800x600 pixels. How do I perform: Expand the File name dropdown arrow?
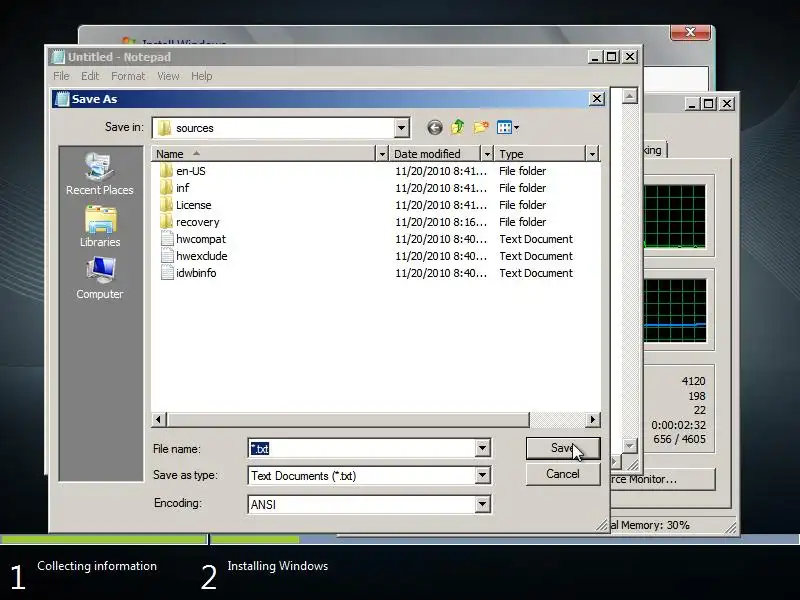tap(482, 448)
